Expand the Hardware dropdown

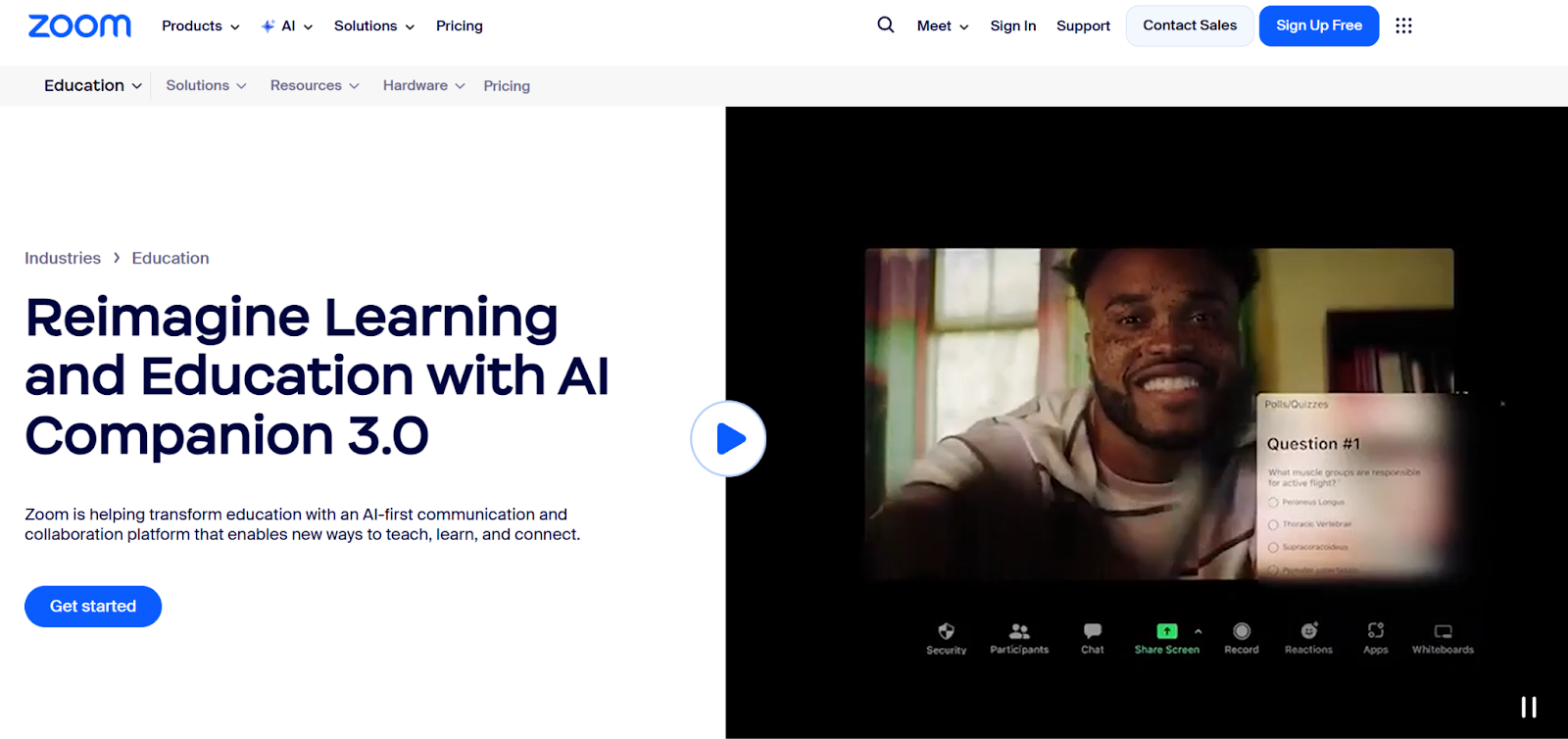(x=423, y=85)
